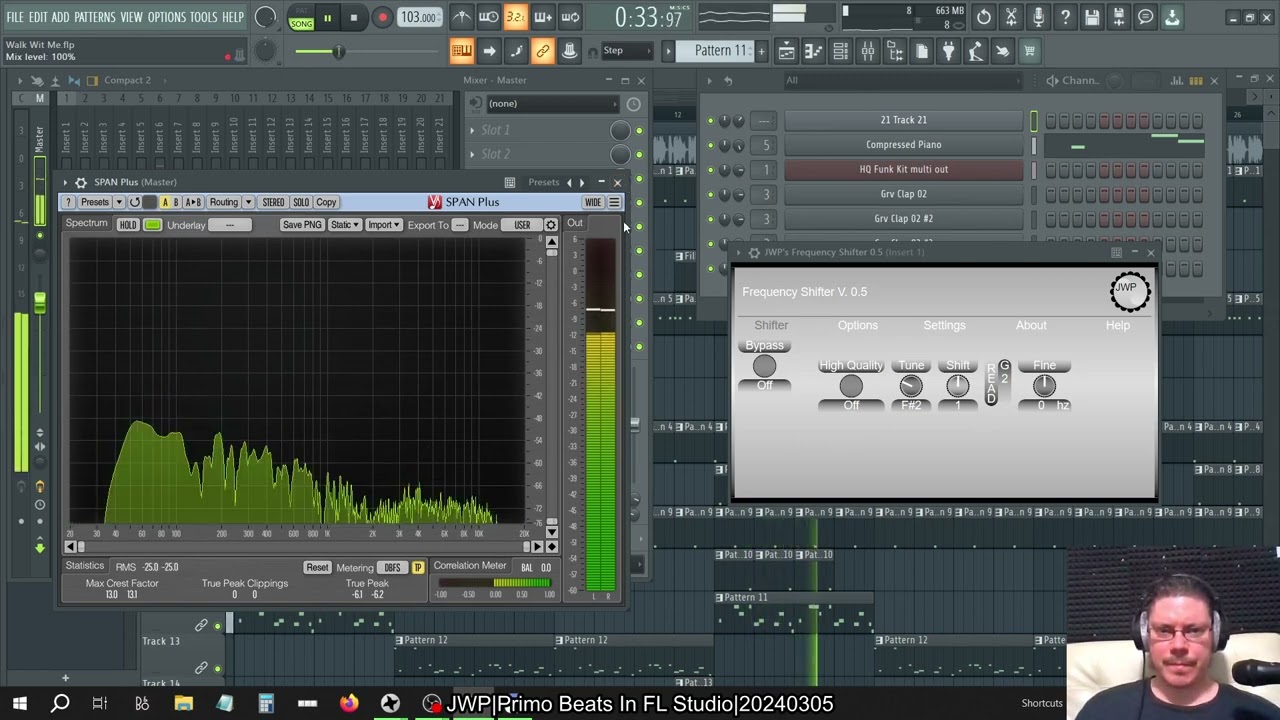Open the channel rack view icon
This screenshot has height=720, width=1280.
pos(841,51)
